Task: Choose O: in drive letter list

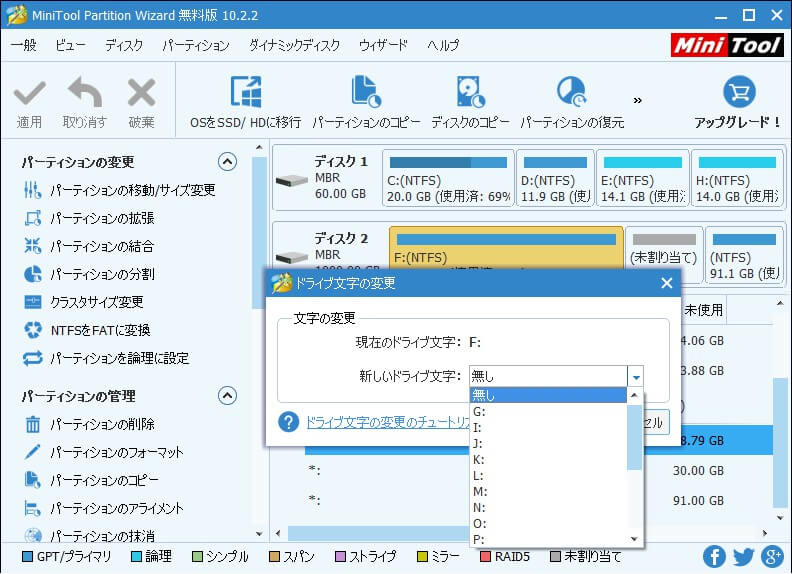Action: pos(548,524)
